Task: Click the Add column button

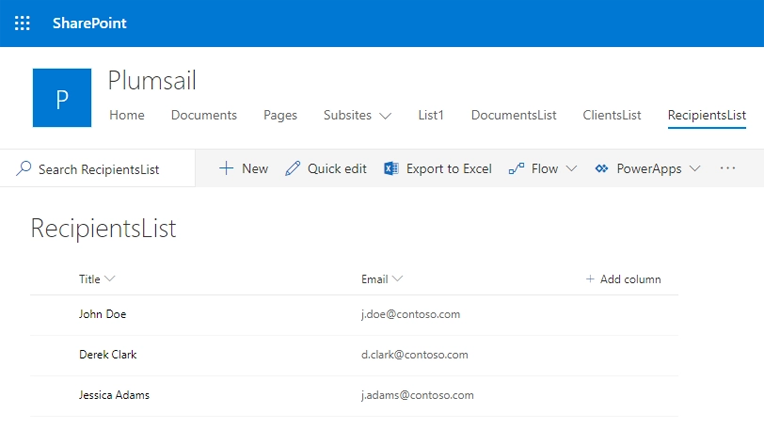Action: pos(623,279)
